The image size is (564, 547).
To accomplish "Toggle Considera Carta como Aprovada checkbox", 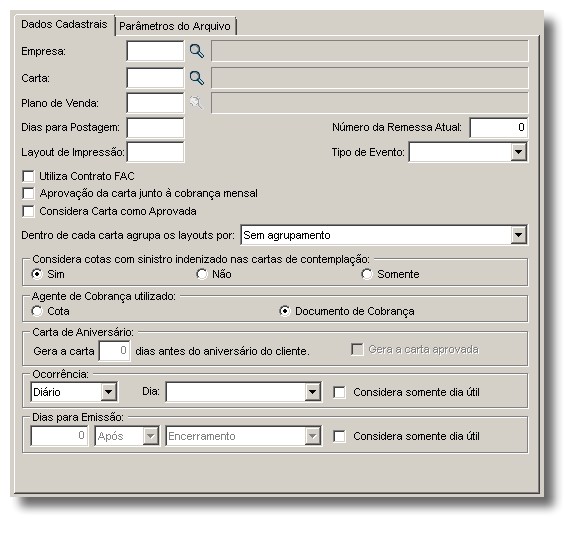I will point(28,211).
